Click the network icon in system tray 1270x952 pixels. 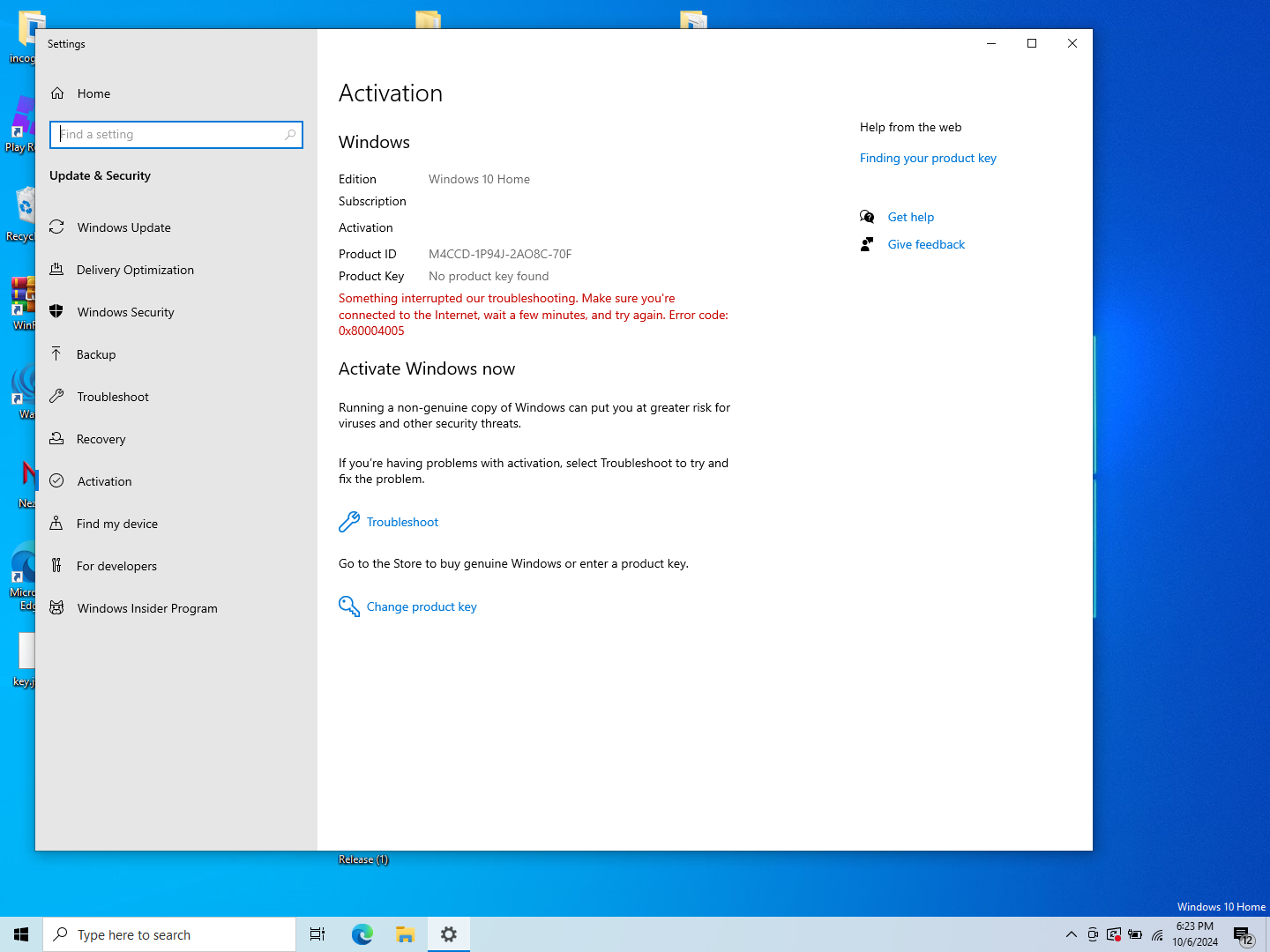[1157, 934]
